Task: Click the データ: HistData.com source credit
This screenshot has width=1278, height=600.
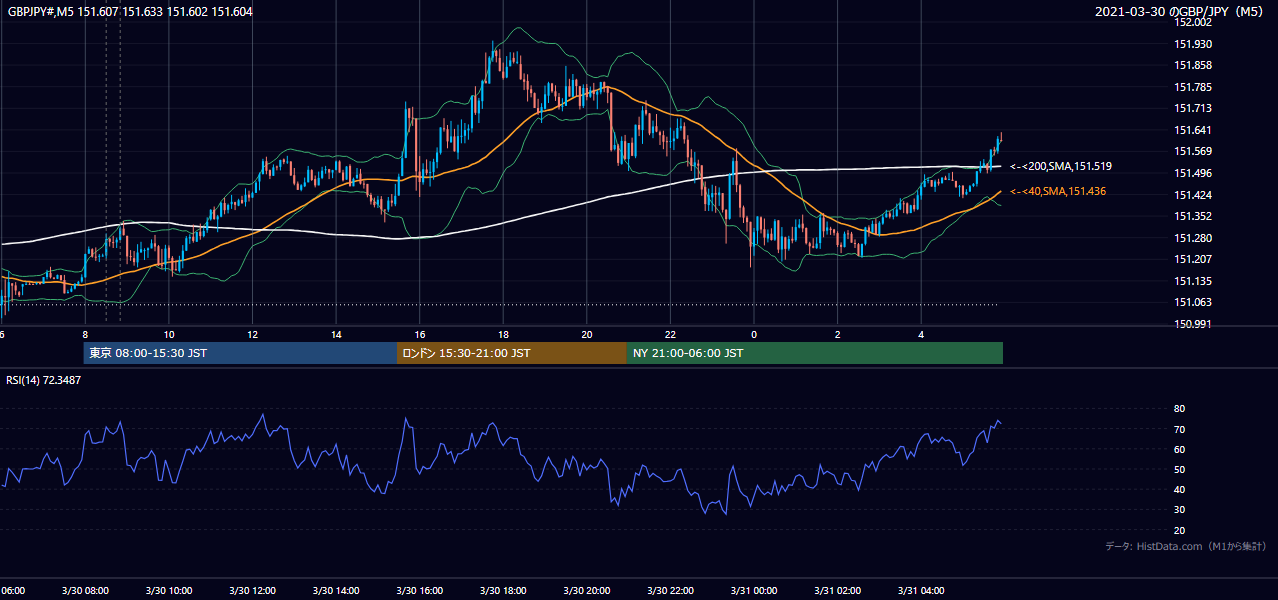Action: [x=1186, y=546]
